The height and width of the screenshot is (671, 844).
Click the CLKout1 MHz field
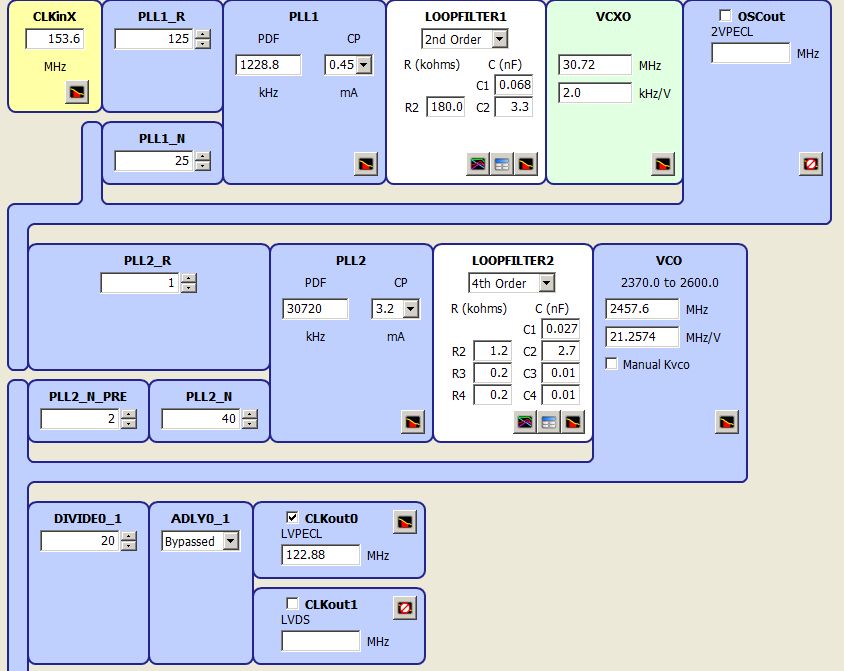320,641
